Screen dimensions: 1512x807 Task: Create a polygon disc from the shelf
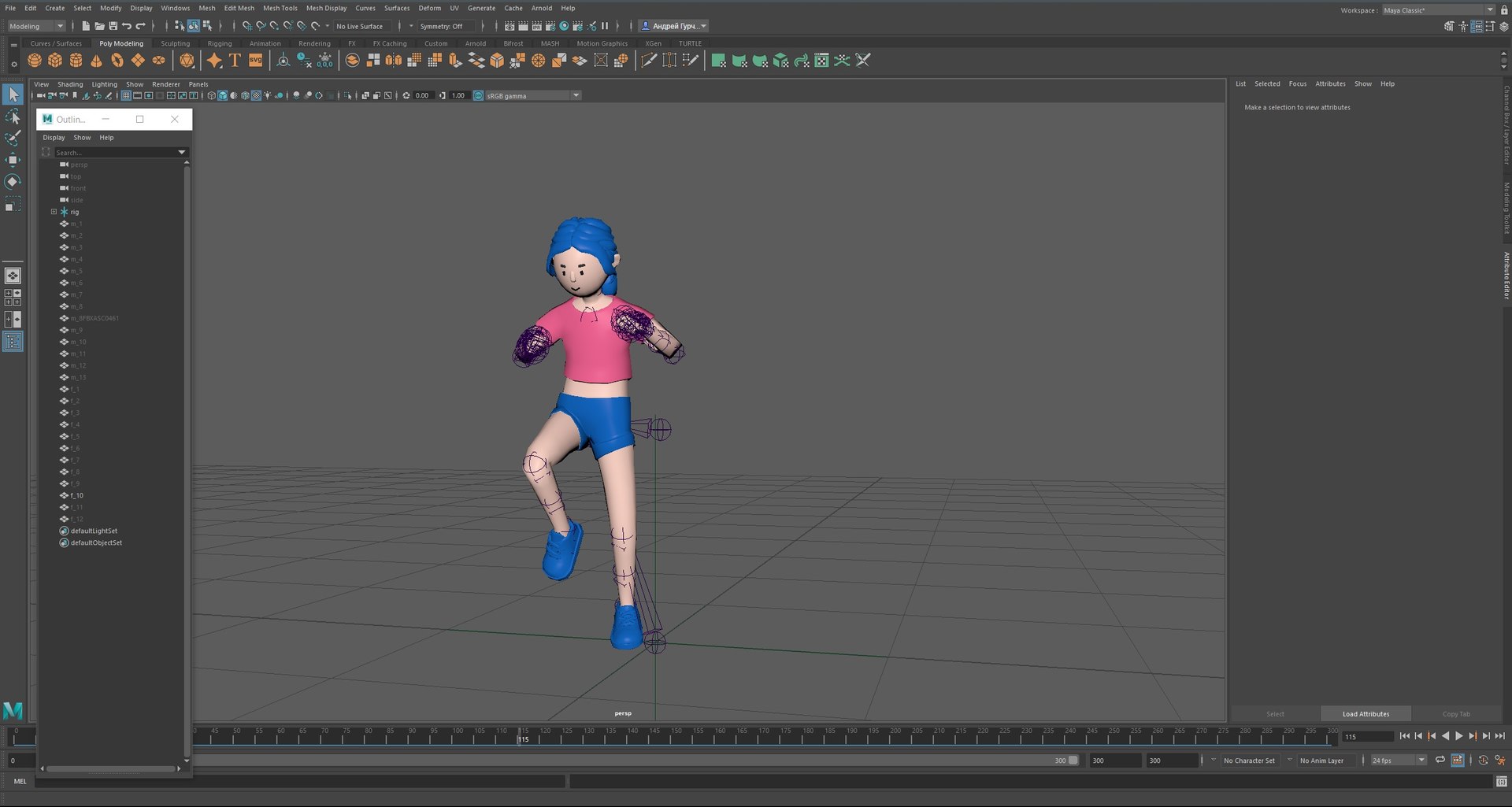158,61
